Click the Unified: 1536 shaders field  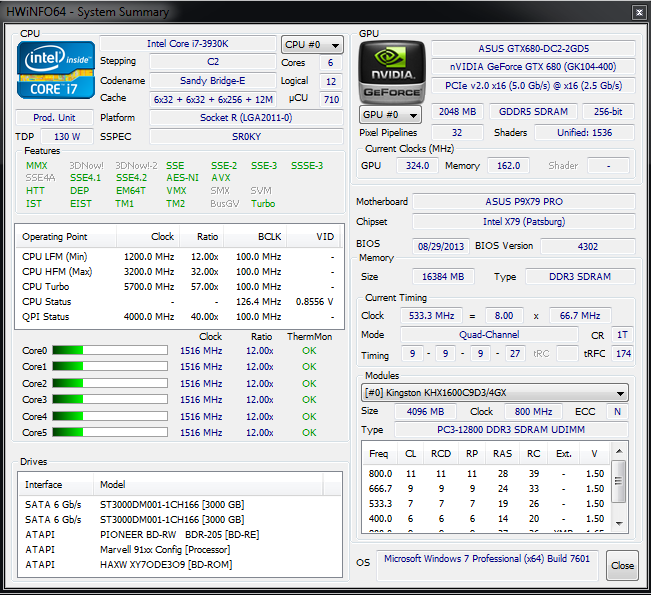click(x=585, y=133)
